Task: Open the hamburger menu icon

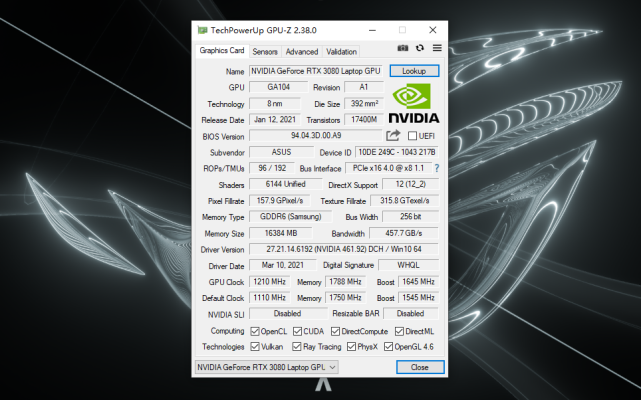Action: click(x=437, y=48)
